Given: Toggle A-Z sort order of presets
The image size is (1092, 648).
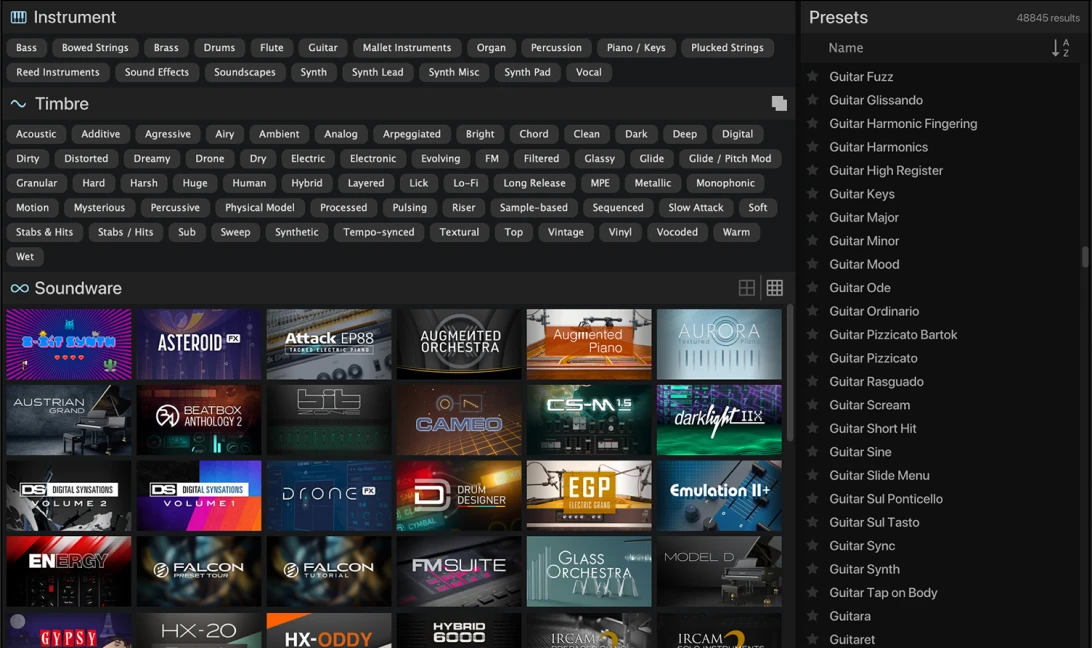Looking at the screenshot, I should [x=1061, y=48].
